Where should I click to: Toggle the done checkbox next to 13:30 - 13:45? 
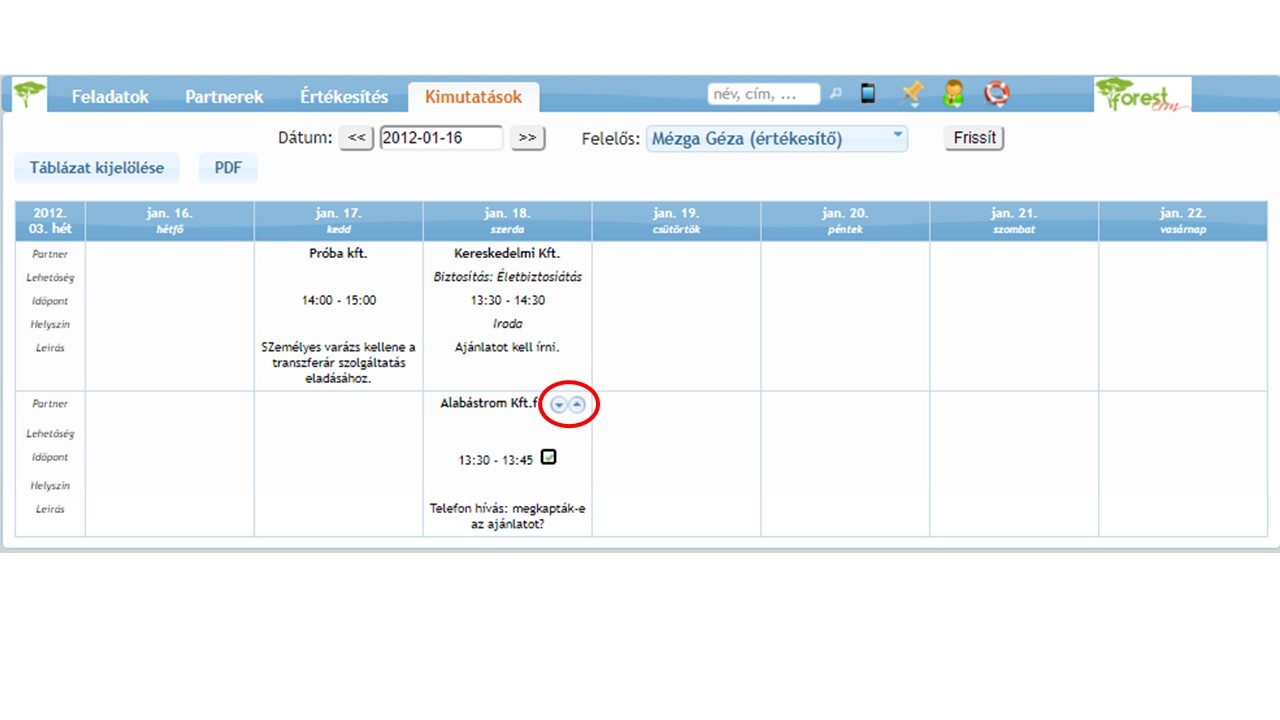click(548, 457)
